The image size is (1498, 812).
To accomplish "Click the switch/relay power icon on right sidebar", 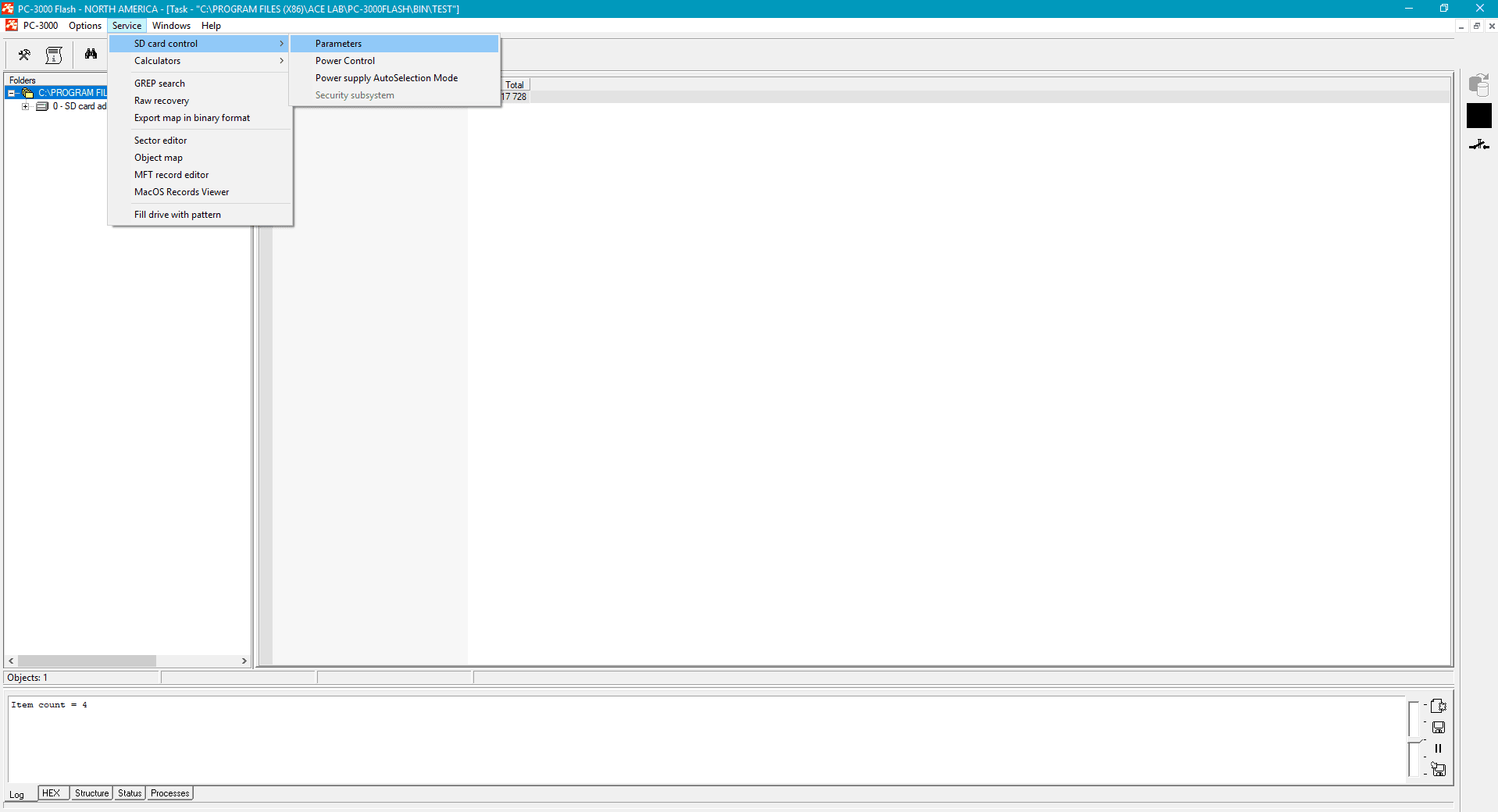I will tap(1478, 145).
